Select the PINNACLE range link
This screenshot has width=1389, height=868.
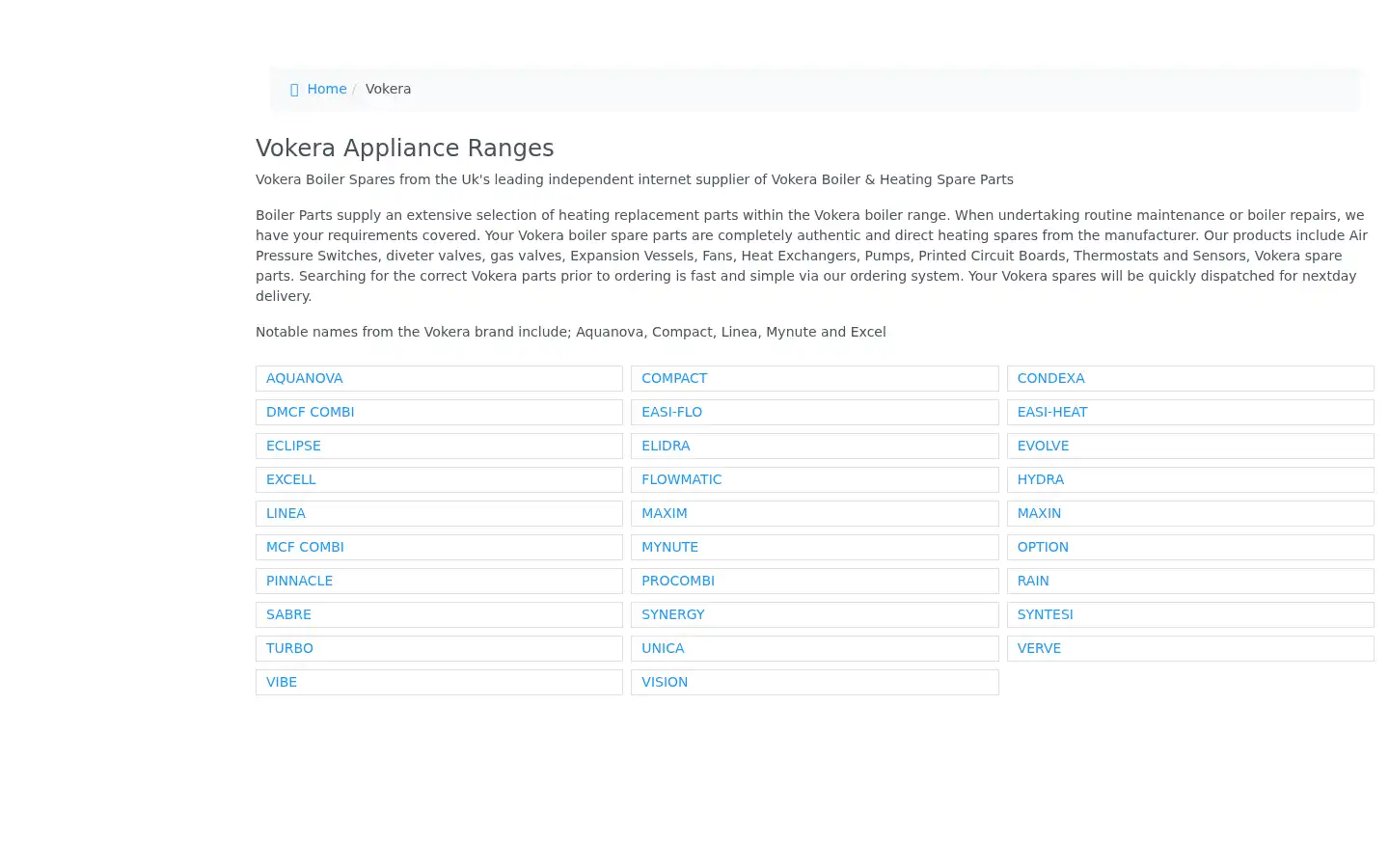439,581
